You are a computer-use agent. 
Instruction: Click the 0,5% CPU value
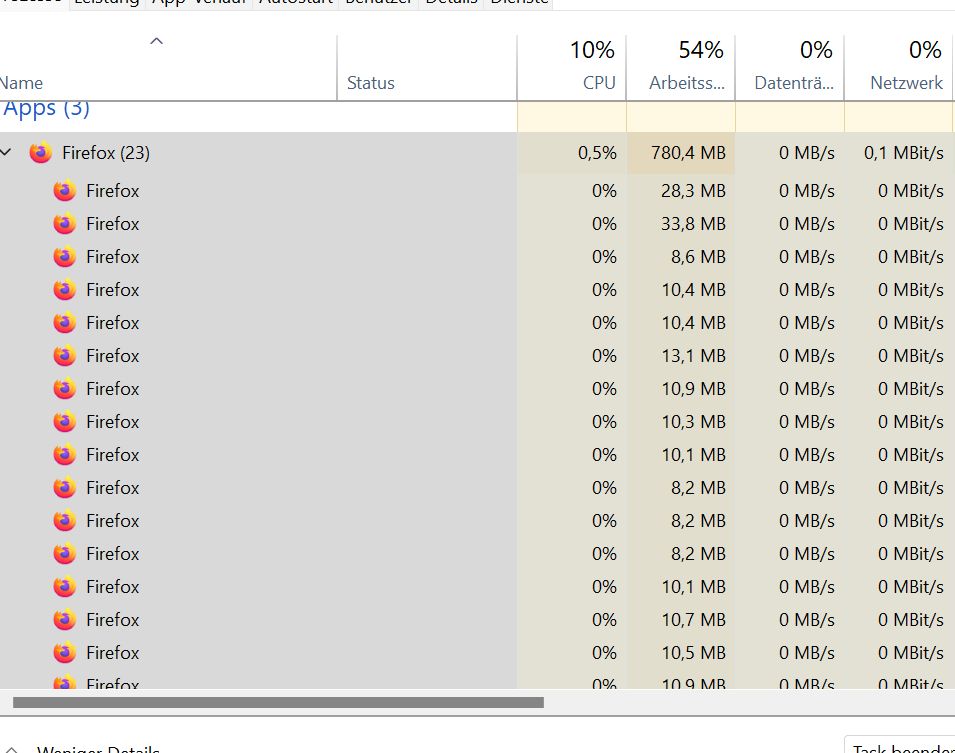point(597,152)
